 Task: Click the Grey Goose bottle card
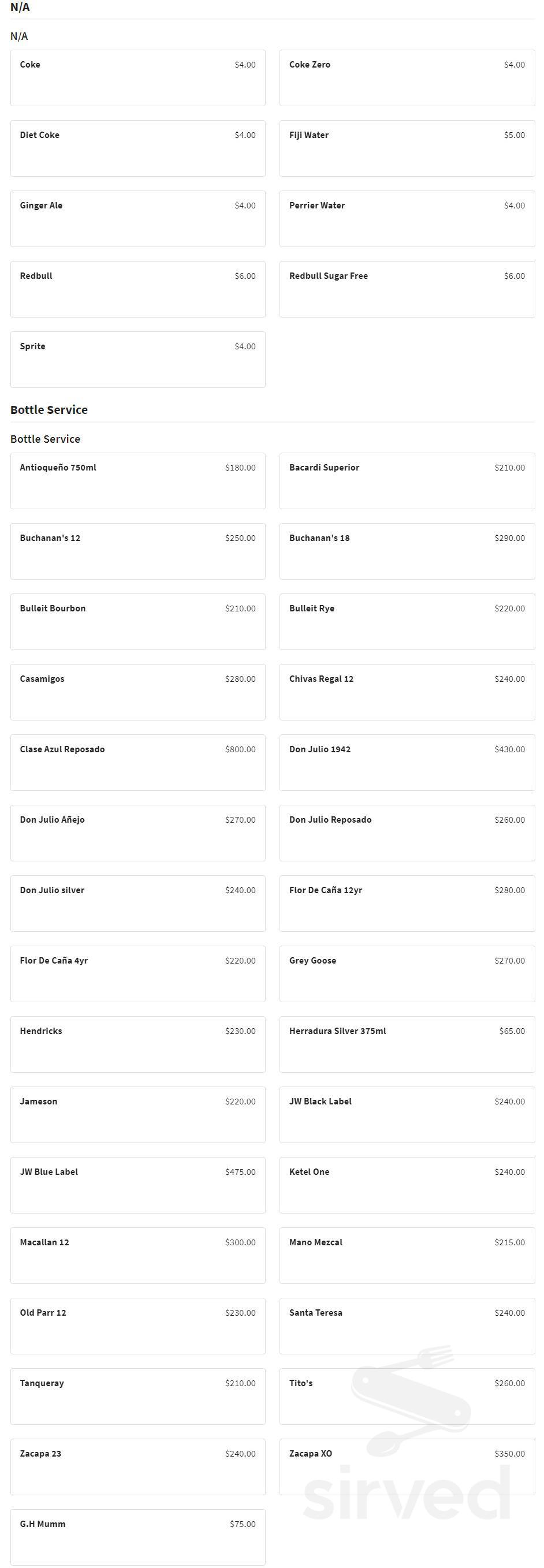(407, 974)
